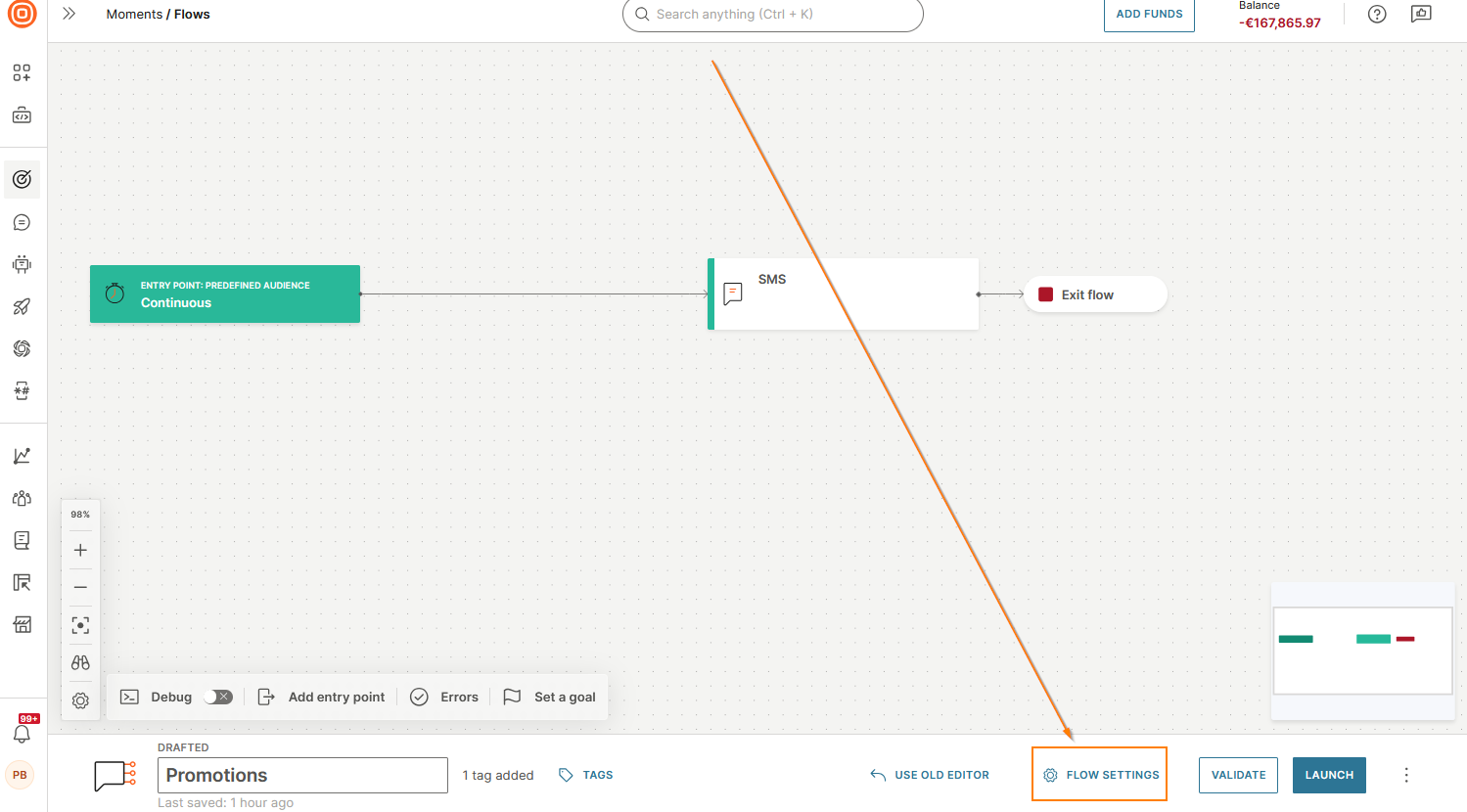Switch back using the USE OLD EDITOR option

pos(929,774)
